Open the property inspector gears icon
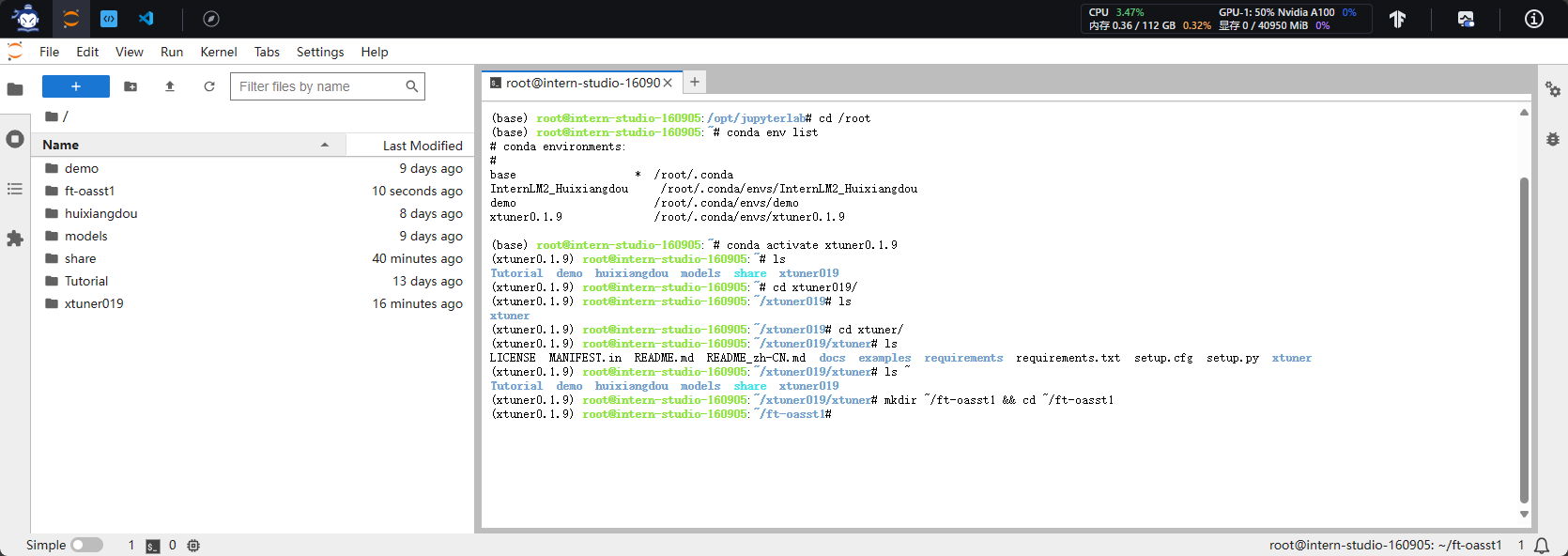The height and width of the screenshot is (556, 1568). click(1553, 89)
